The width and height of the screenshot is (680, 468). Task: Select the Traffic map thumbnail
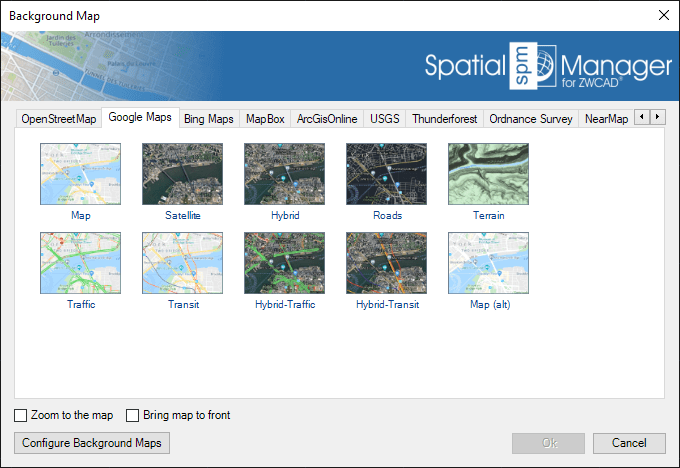coord(80,264)
